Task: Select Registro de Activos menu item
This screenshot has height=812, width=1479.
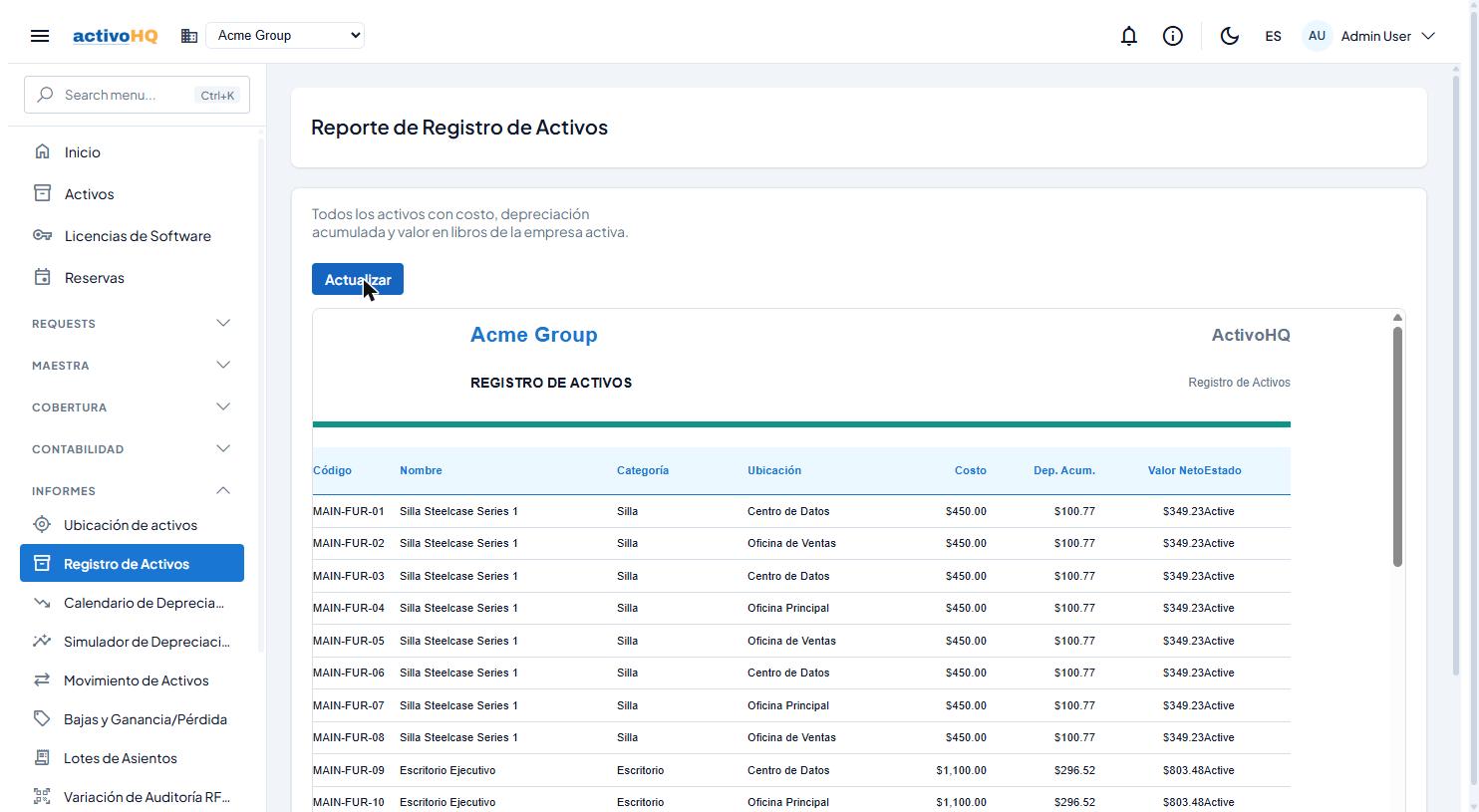Action: pos(132,564)
